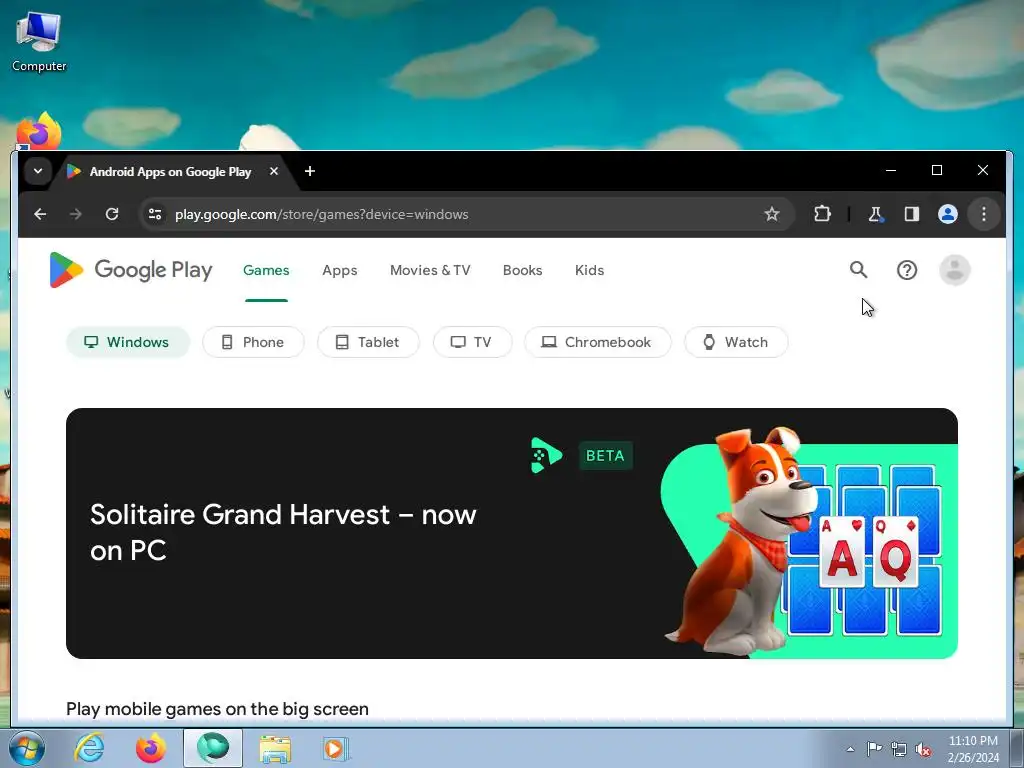Viewport: 1024px width, 768px height.
Task: Select the Windows device filter
Action: pos(128,342)
